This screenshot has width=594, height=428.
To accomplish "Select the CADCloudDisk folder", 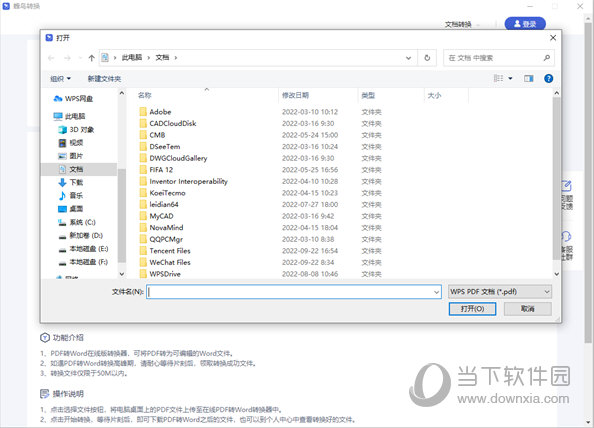I will (x=168, y=123).
